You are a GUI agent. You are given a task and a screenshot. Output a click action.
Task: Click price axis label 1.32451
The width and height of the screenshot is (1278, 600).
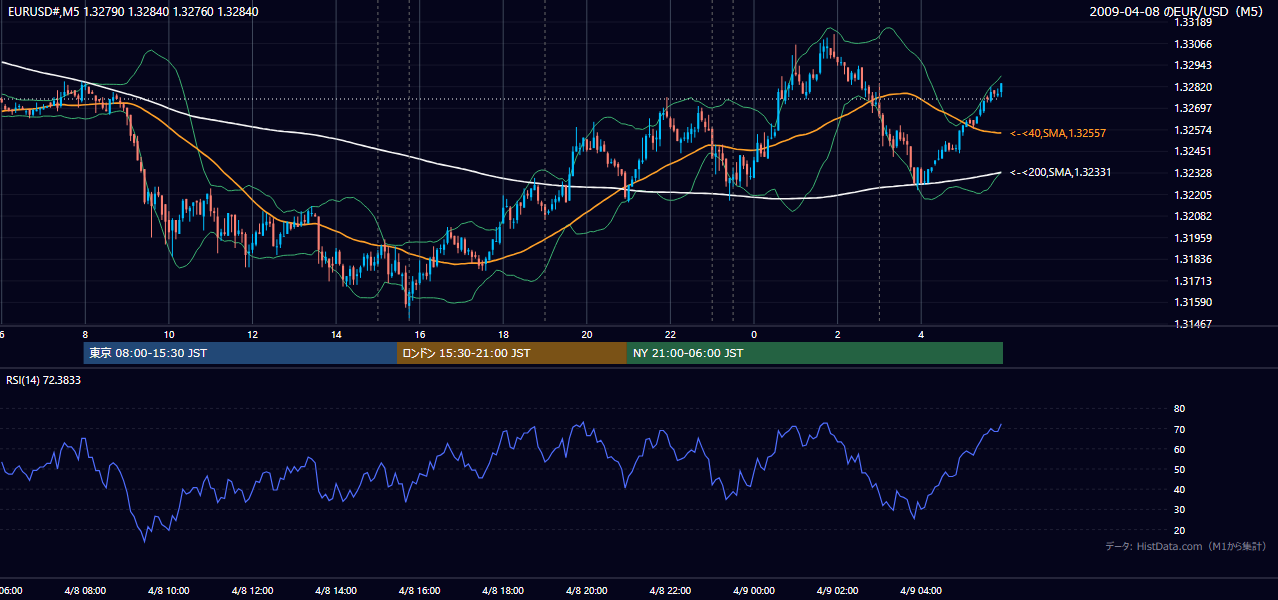[x=1194, y=152]
